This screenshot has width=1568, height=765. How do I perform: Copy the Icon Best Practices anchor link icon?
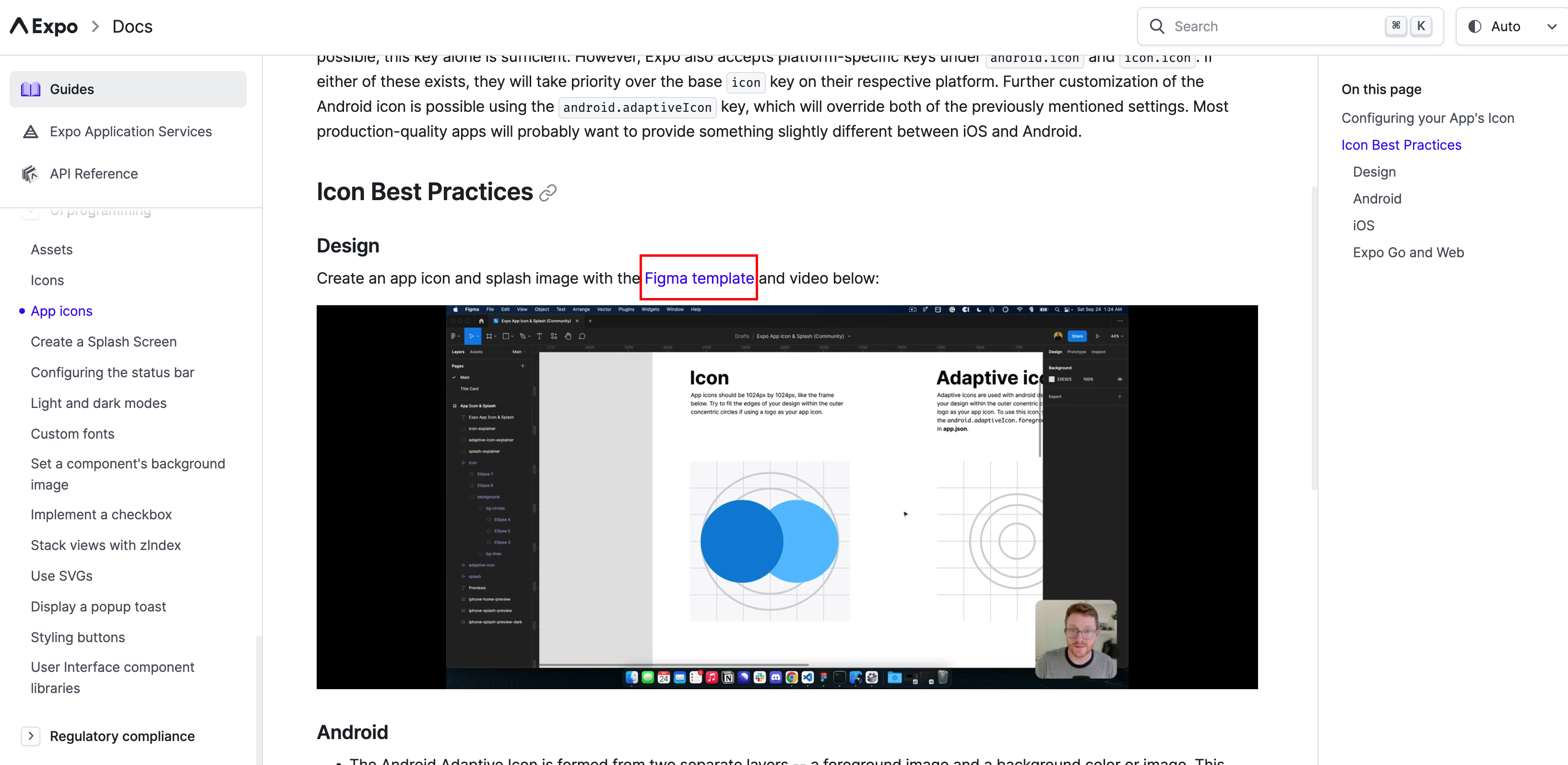pyautogui.click(x=548, y=193)
